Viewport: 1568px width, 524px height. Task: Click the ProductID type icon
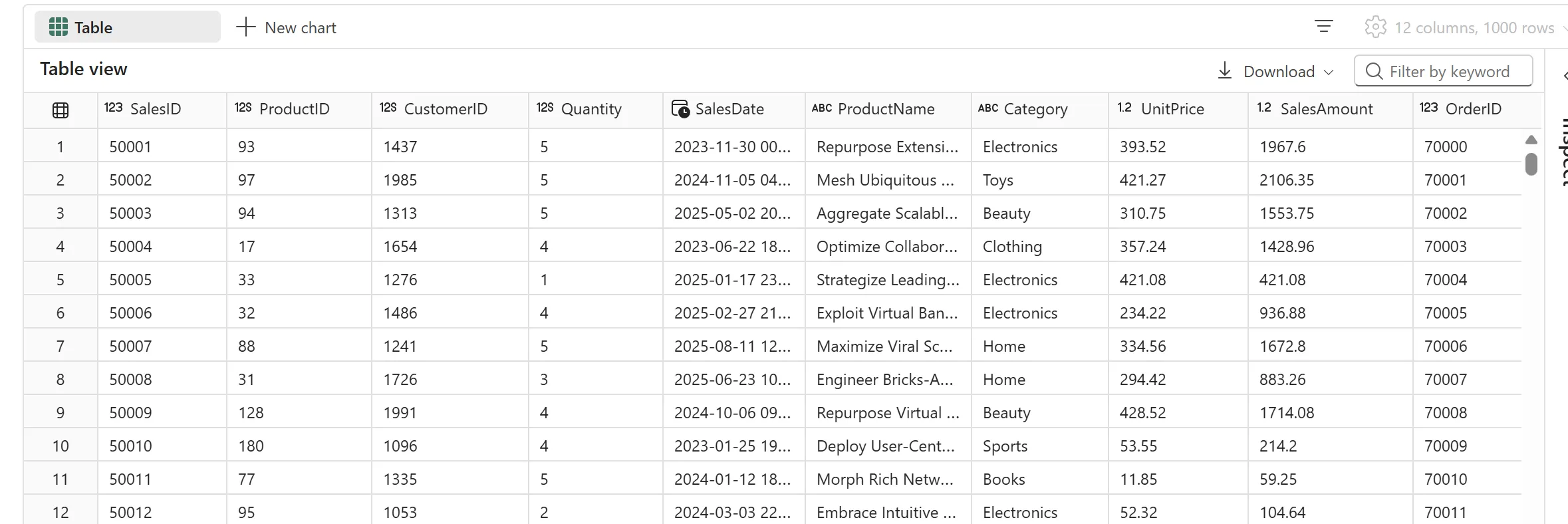coord(243,108)
